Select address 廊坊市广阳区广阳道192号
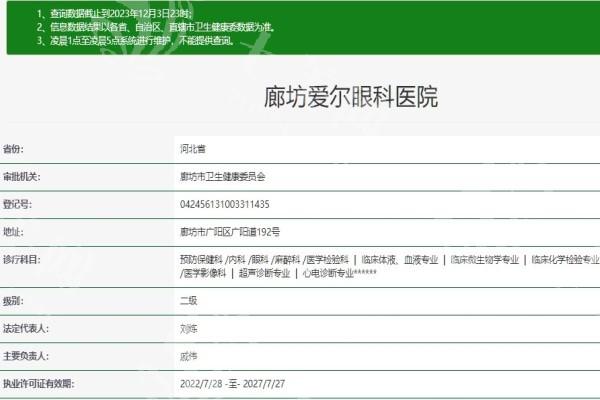 (230, 232)
